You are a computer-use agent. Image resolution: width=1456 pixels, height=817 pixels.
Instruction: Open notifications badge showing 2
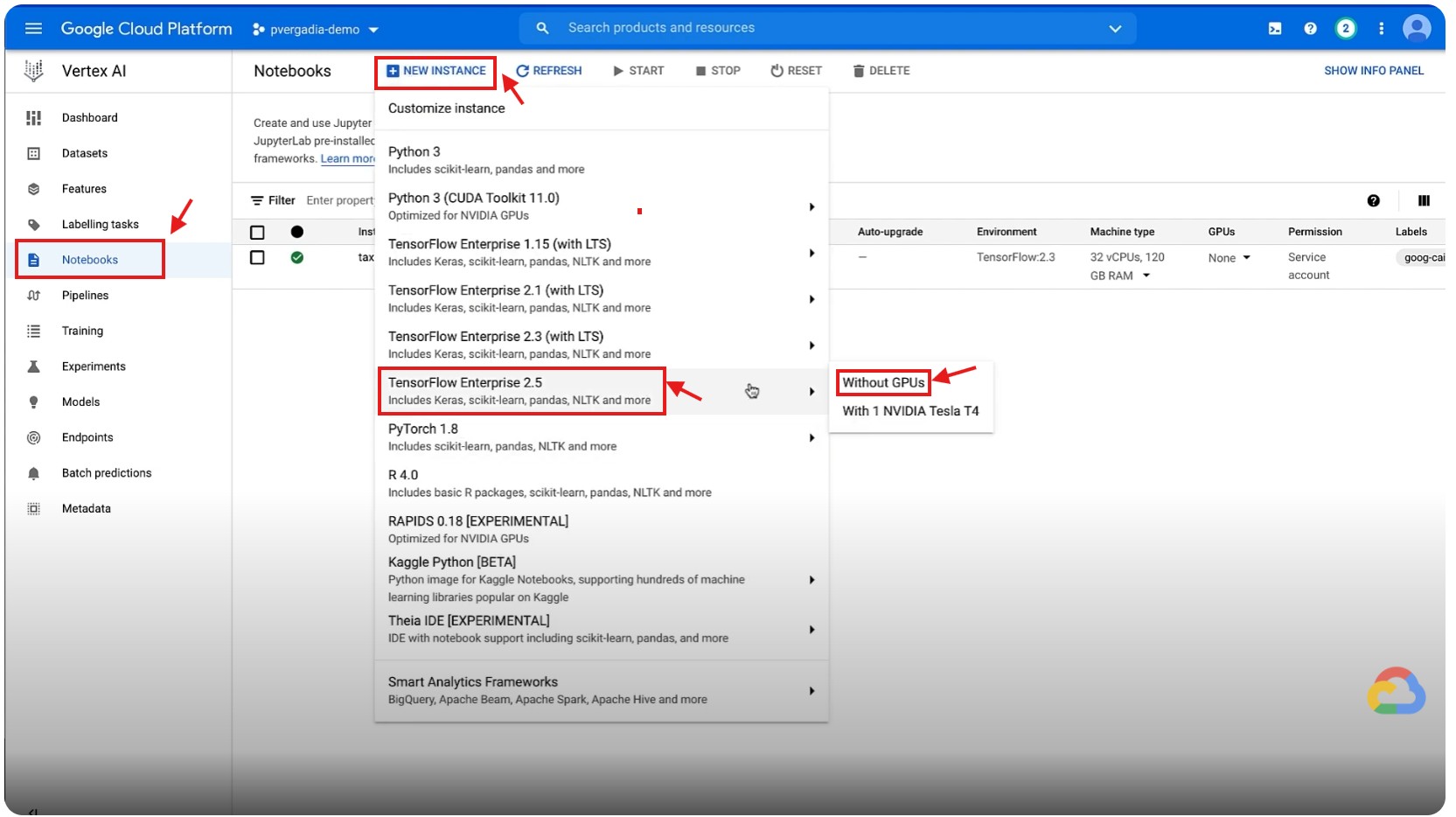coord(1346,29)
